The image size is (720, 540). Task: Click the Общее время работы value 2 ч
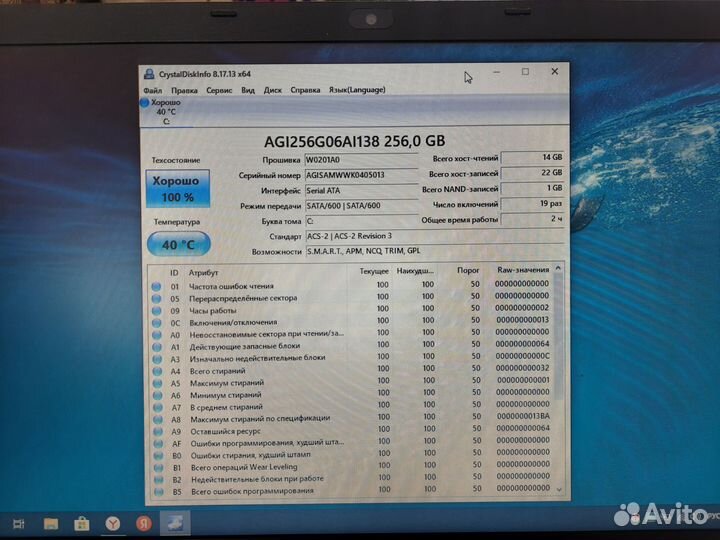click(x=532, y=219)
